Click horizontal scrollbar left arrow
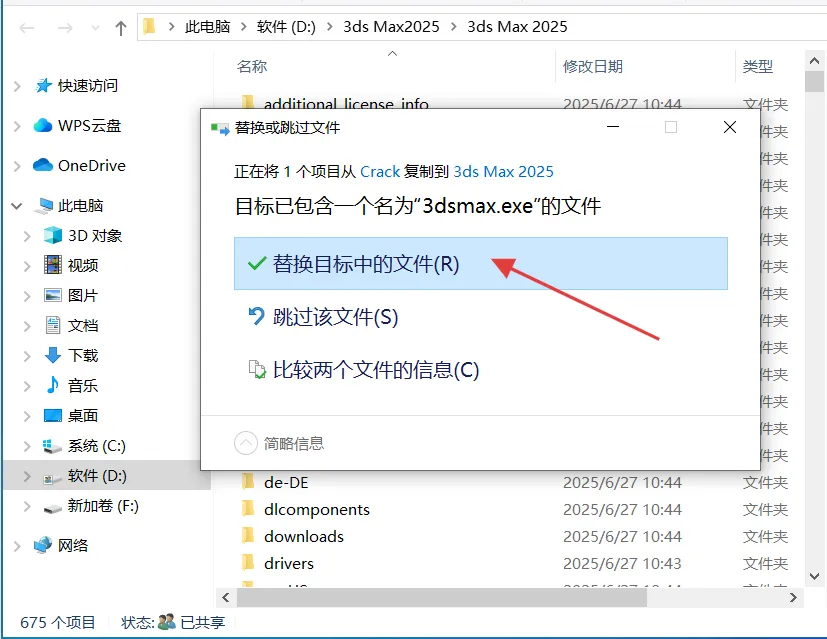827x639 pixels. tap(226, 597)
